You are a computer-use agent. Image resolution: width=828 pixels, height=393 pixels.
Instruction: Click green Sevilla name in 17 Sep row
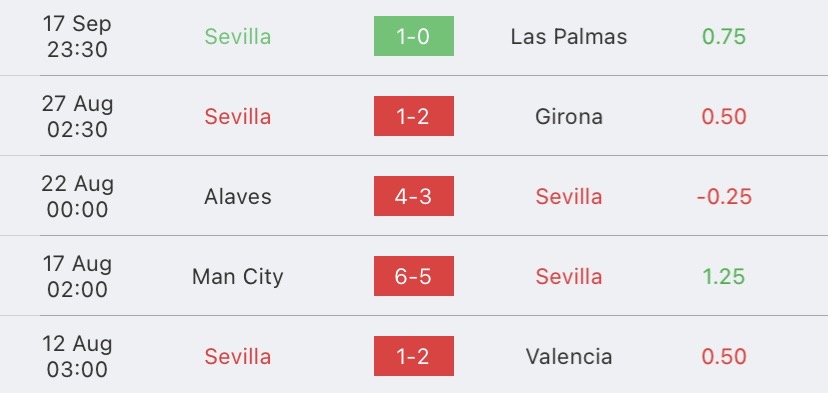click(238, 36)
